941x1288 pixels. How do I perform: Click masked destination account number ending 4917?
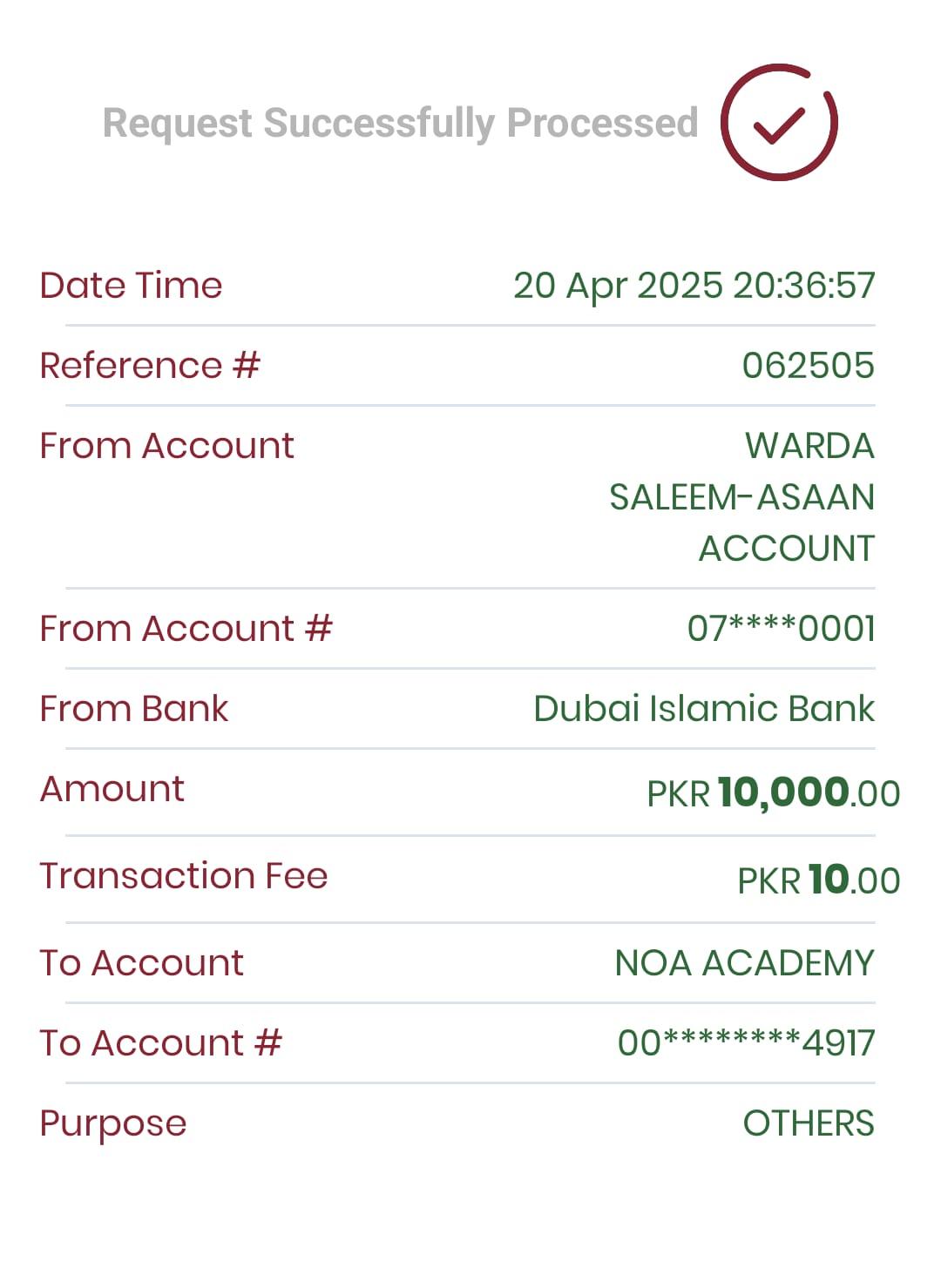(746, 1043)
